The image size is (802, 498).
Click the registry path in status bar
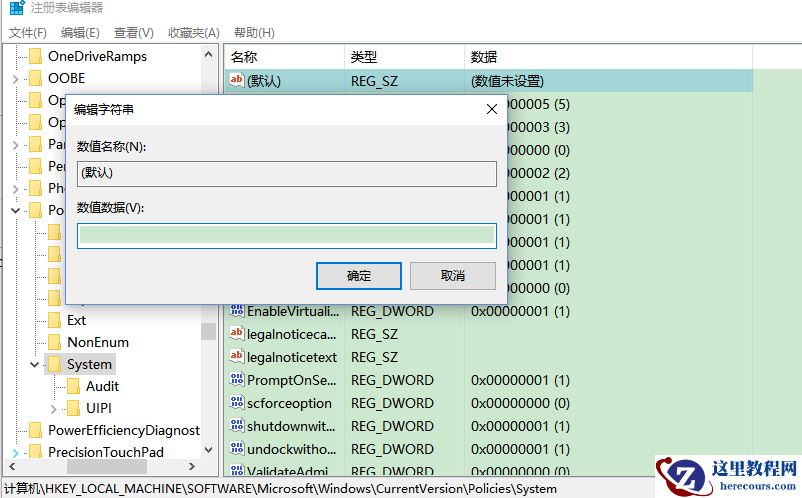coord(280,489)
